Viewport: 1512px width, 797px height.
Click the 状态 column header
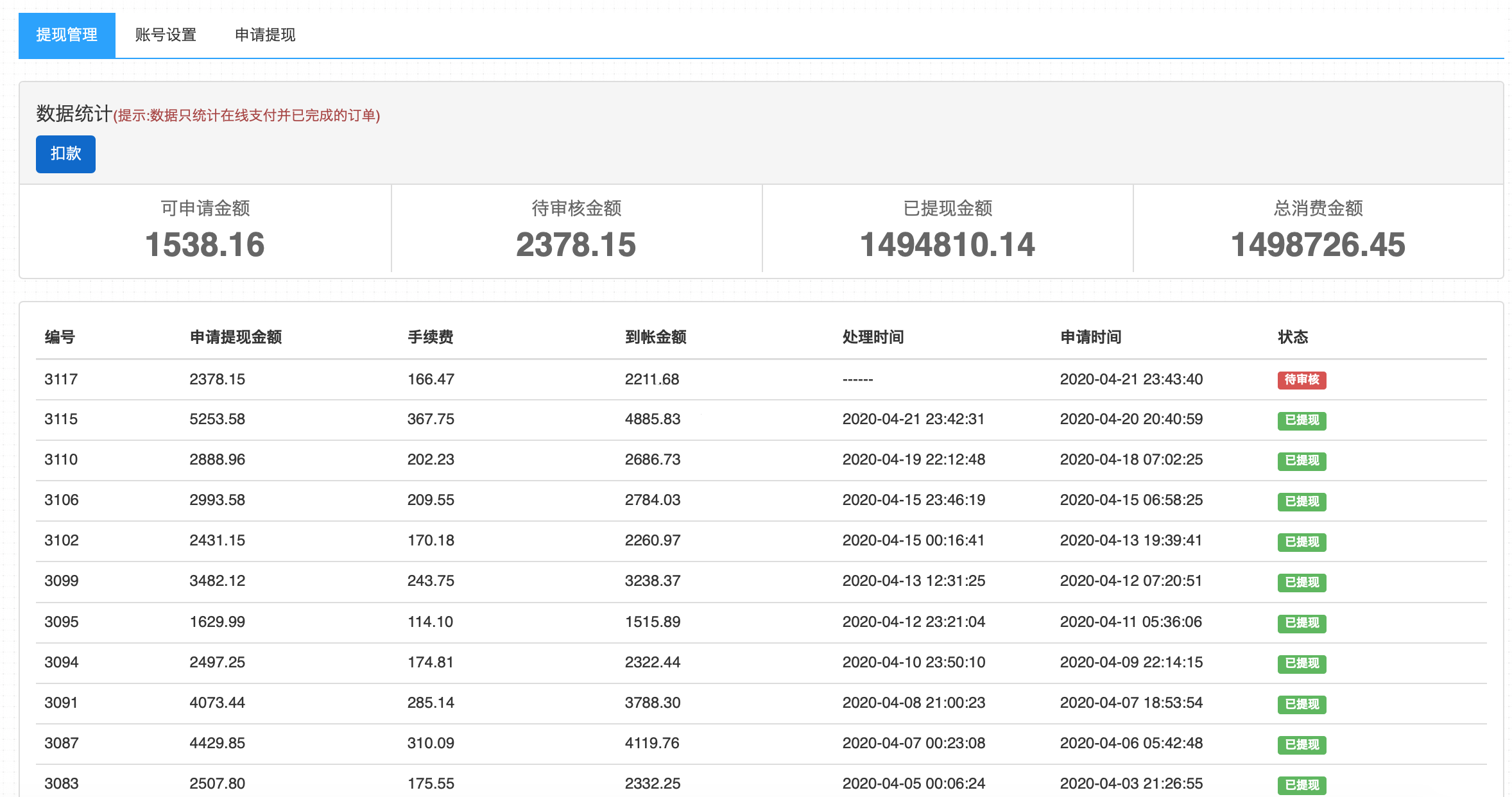coord(1293,337)
